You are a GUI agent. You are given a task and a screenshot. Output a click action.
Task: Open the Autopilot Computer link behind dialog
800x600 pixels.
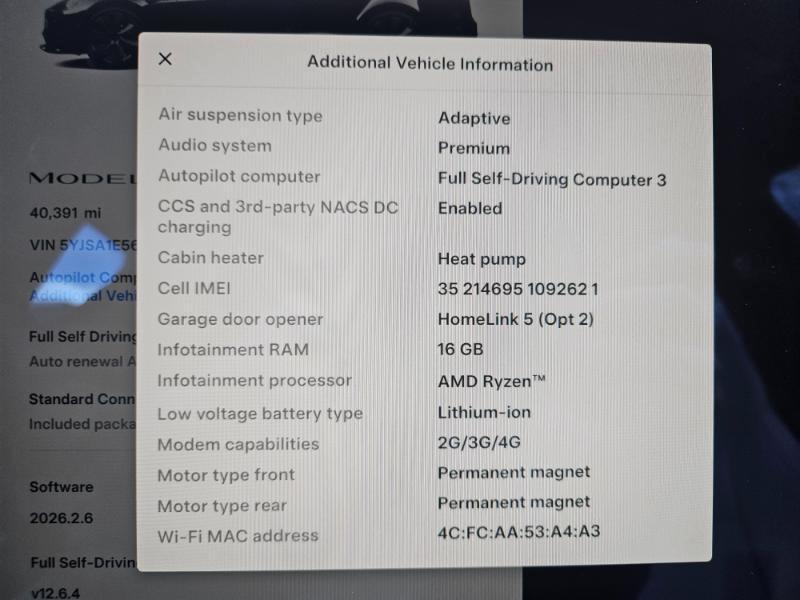(x=84, y=278)
